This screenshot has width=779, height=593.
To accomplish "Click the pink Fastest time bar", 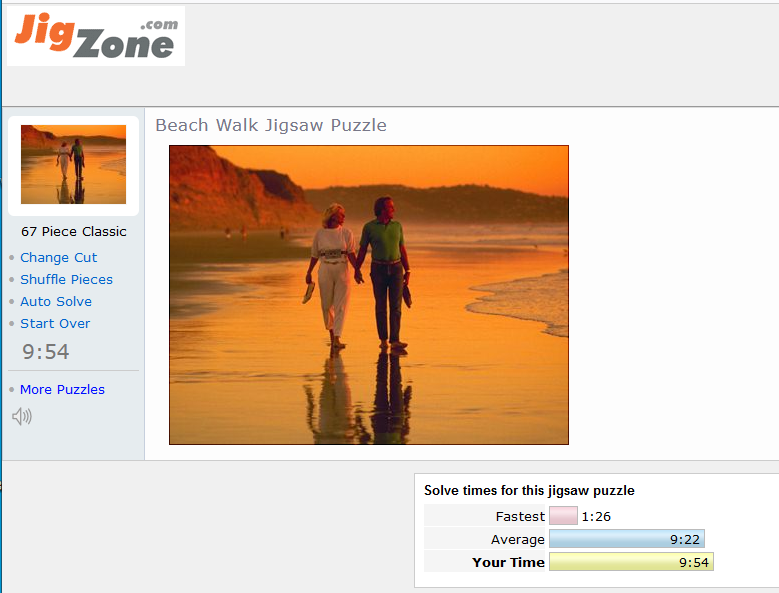I will [x=563, y=516].
